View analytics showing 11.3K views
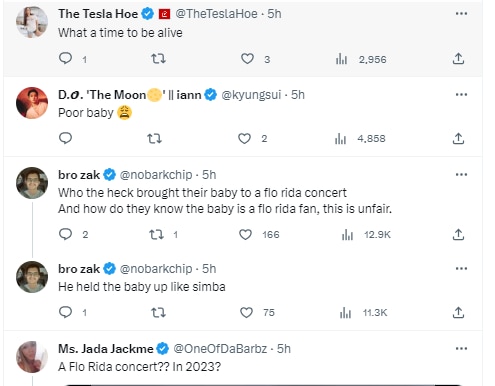 click(363, 313)
